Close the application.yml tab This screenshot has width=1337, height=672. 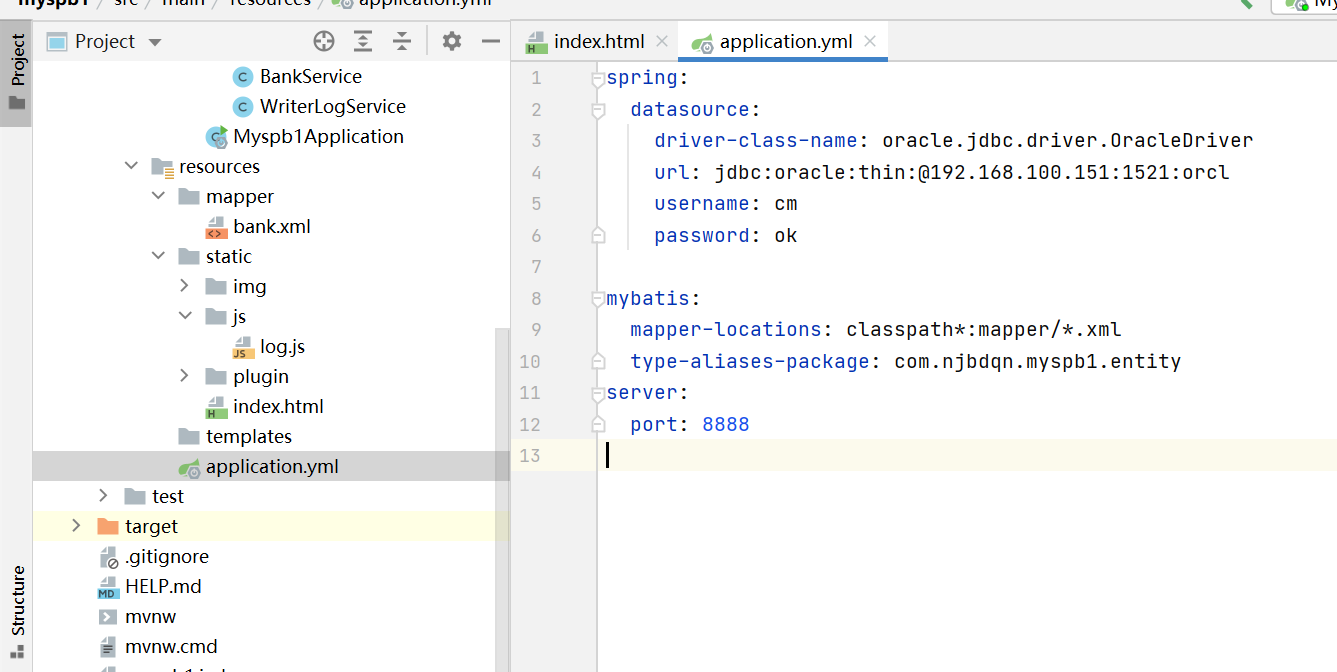[x=870, y=41]
